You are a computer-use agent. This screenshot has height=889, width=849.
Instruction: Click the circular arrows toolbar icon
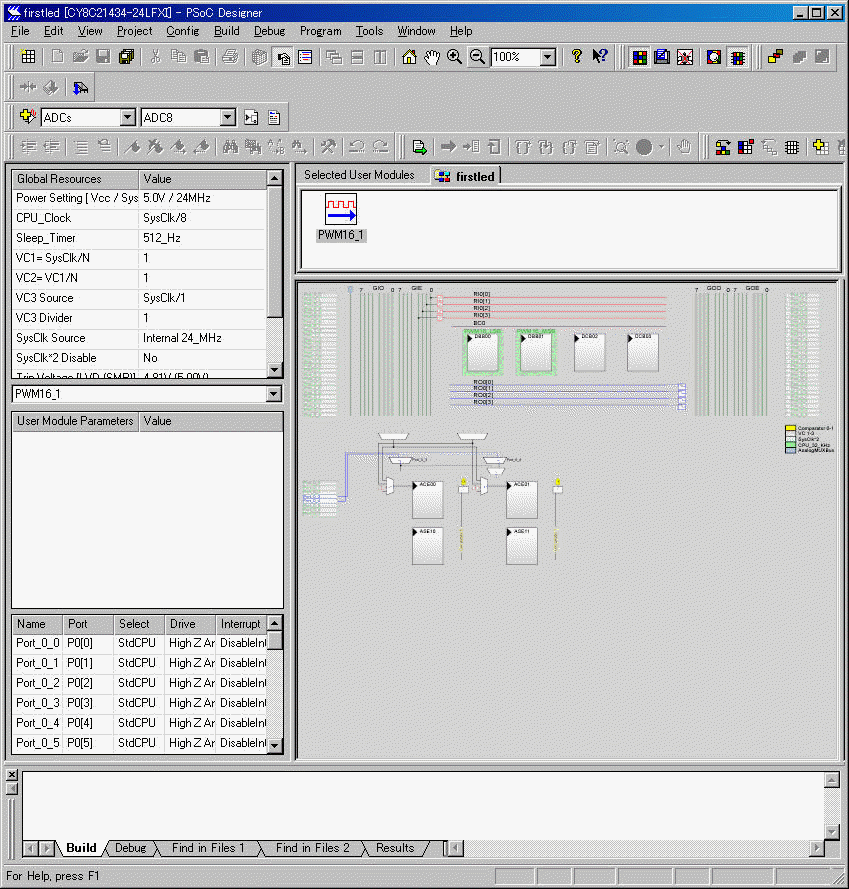(x=713, y=57)
